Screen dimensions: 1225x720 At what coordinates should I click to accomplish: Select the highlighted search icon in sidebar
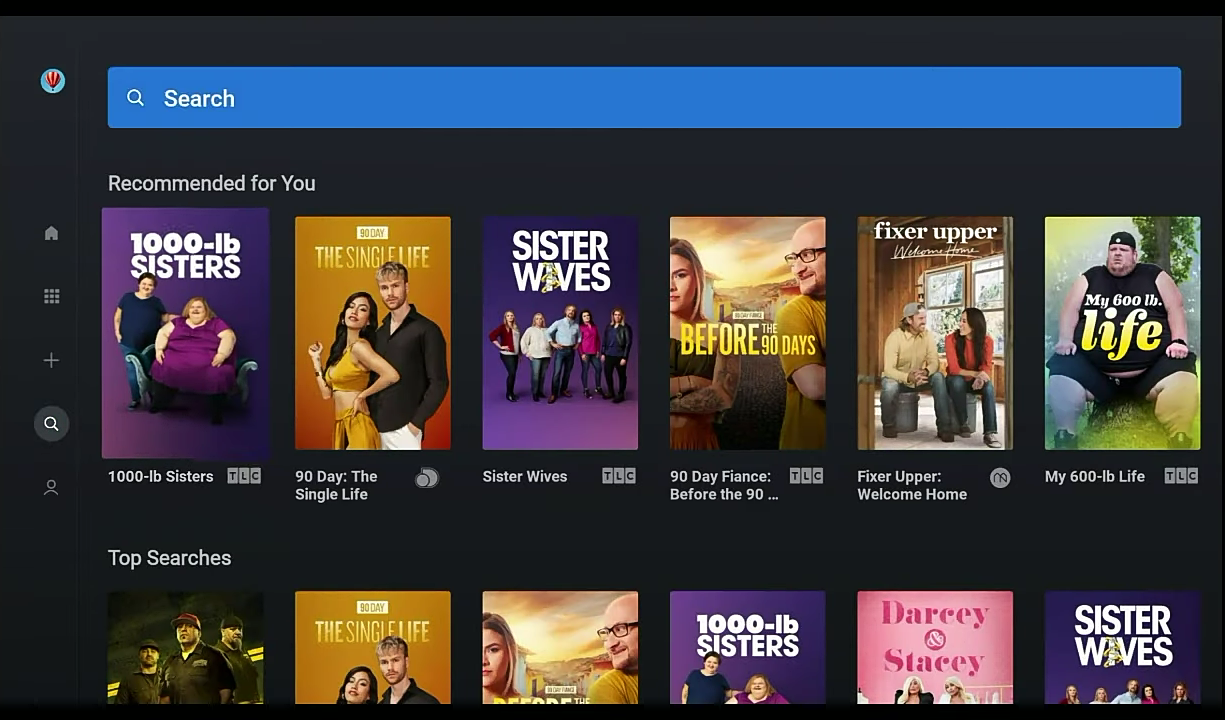(51, 424)
